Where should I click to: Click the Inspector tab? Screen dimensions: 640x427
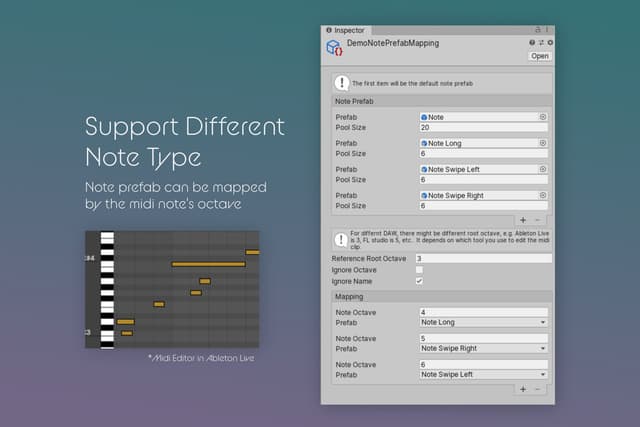(346, 30)
